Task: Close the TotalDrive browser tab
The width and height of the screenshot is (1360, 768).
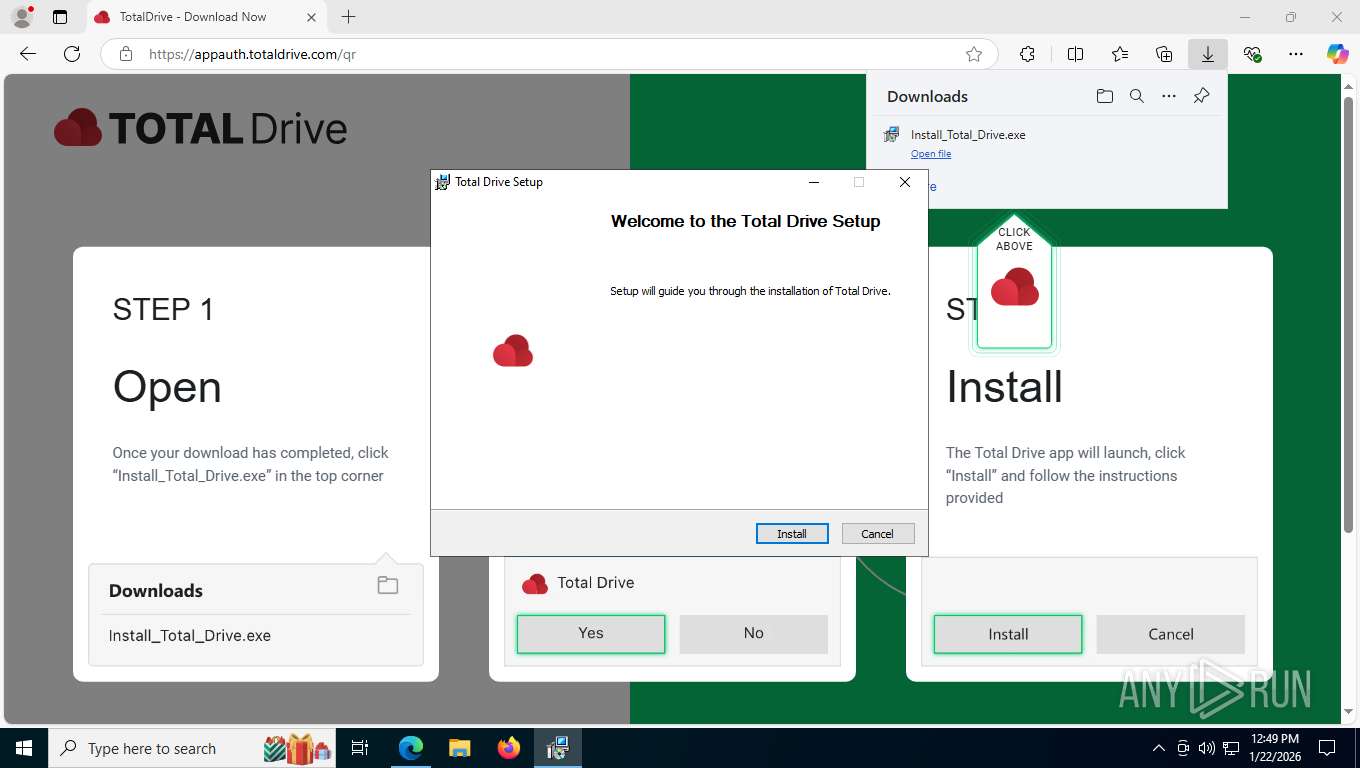Action: (311, 17)
